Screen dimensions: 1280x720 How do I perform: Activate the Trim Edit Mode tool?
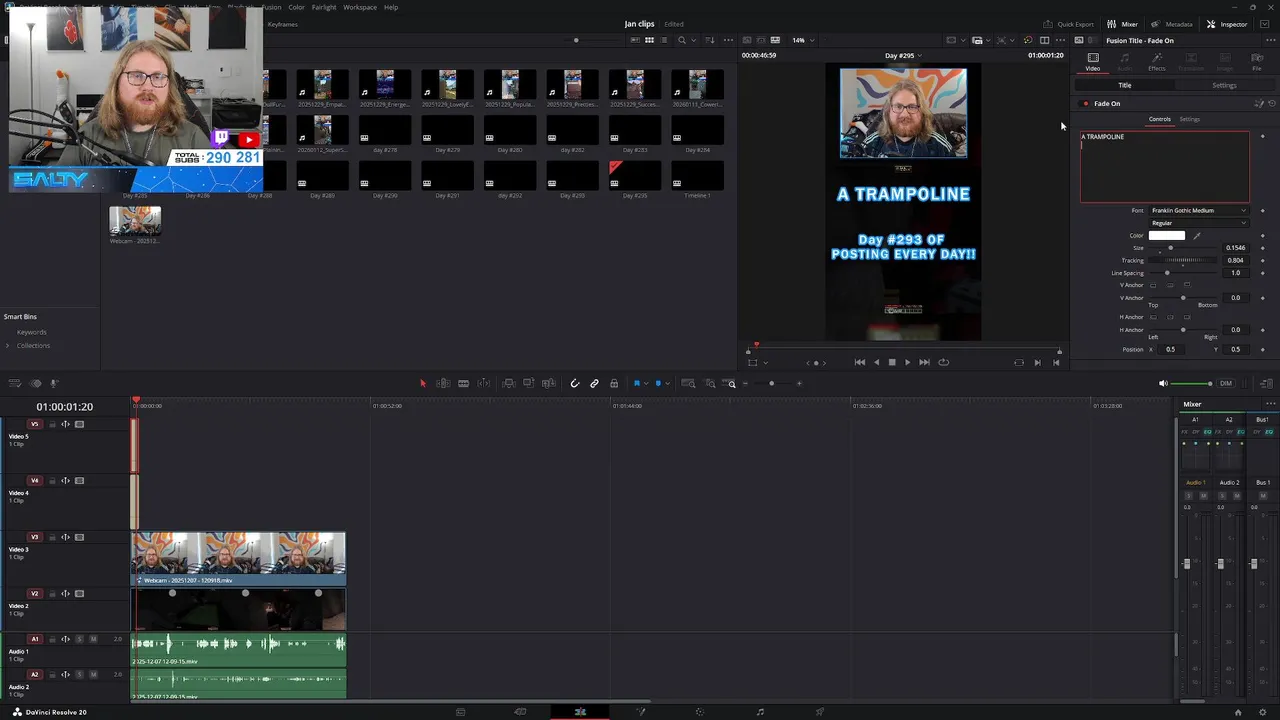pyautogui.click(x=443, y=383)
